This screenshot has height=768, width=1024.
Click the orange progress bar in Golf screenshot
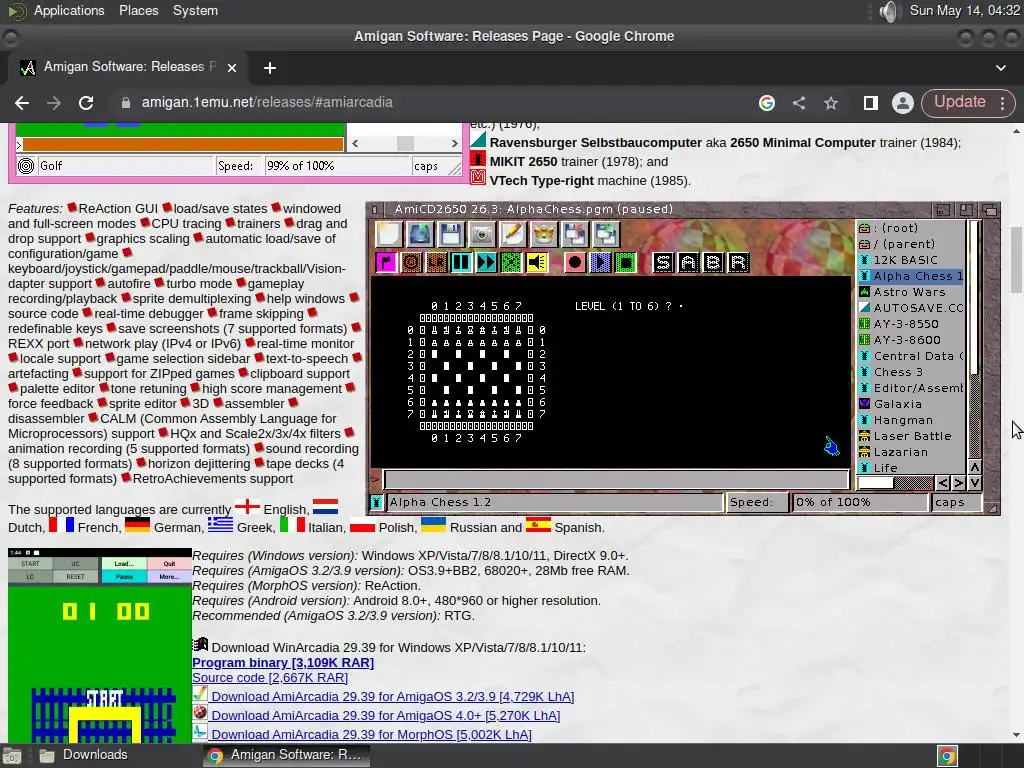(x=183, y=144)
